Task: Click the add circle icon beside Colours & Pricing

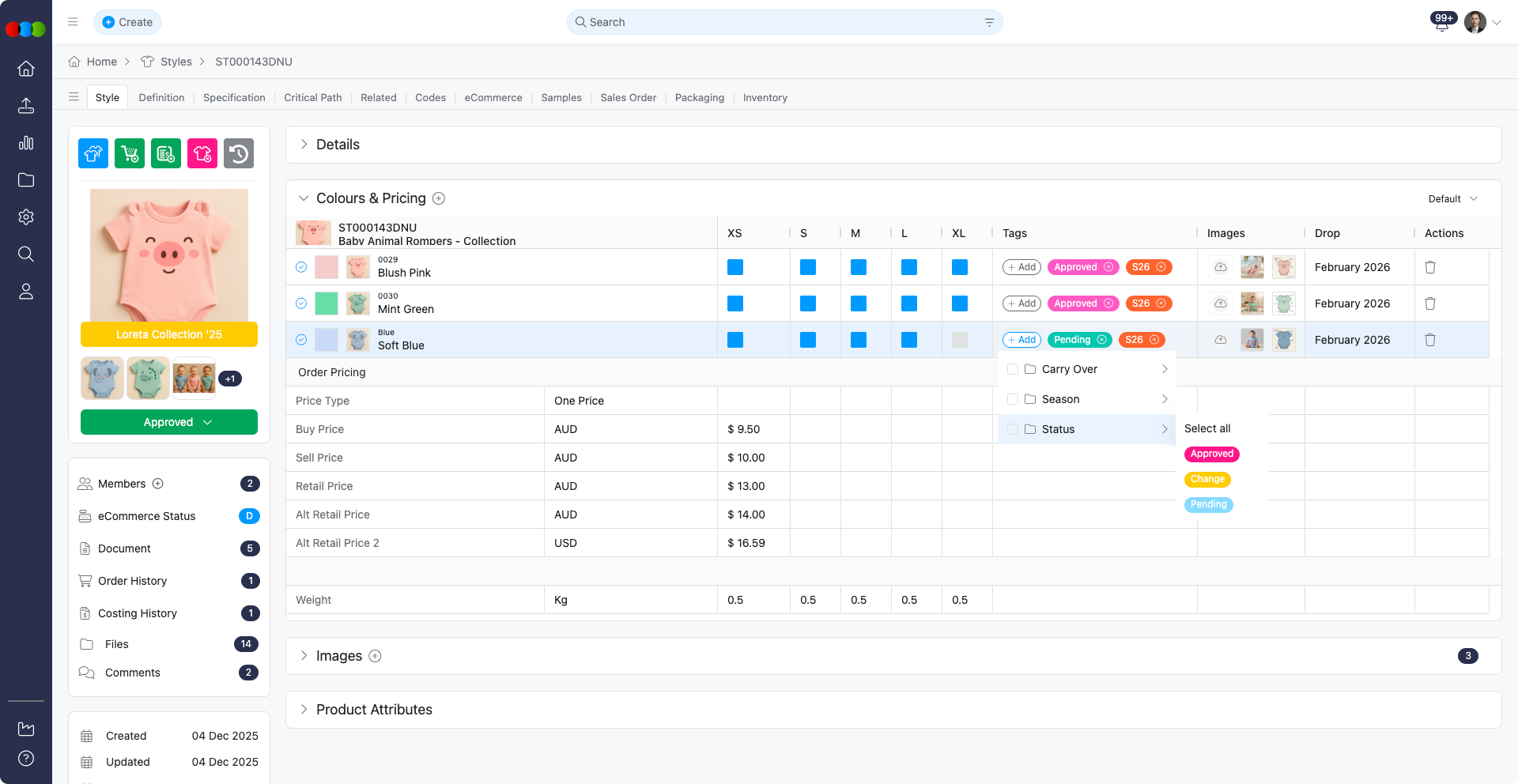Action: pos(439,198)
